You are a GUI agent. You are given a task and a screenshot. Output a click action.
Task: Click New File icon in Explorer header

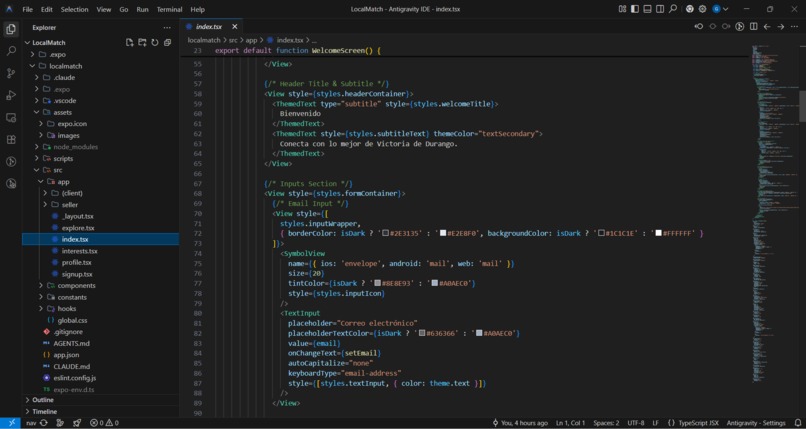tap(130, 43)
